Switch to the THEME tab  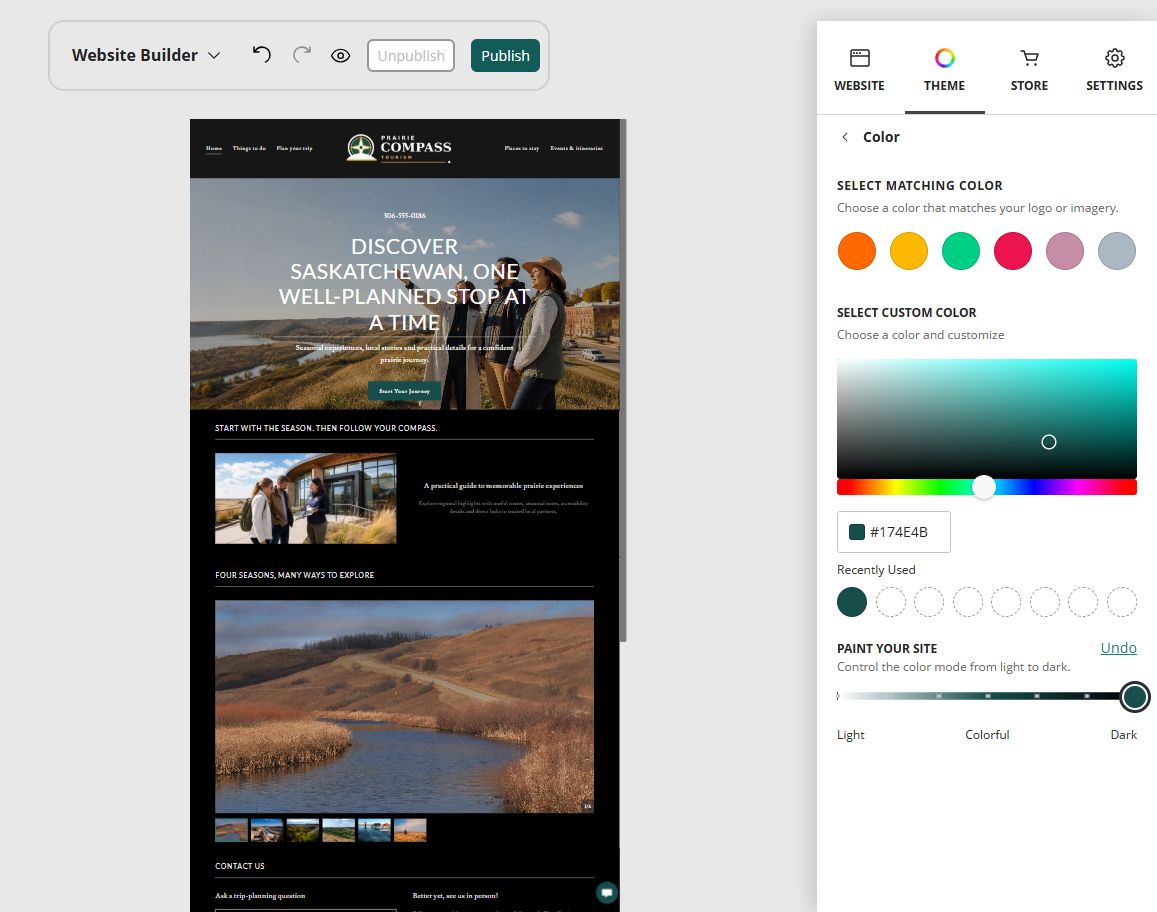pyautogui.click(x=944, y=70)
